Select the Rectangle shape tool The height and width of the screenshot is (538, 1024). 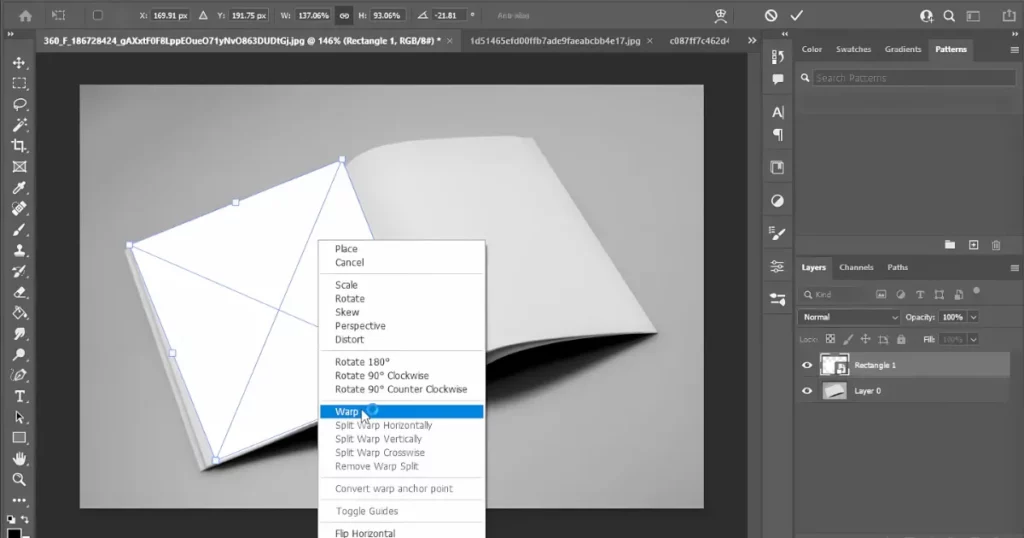tap(20, 438)
